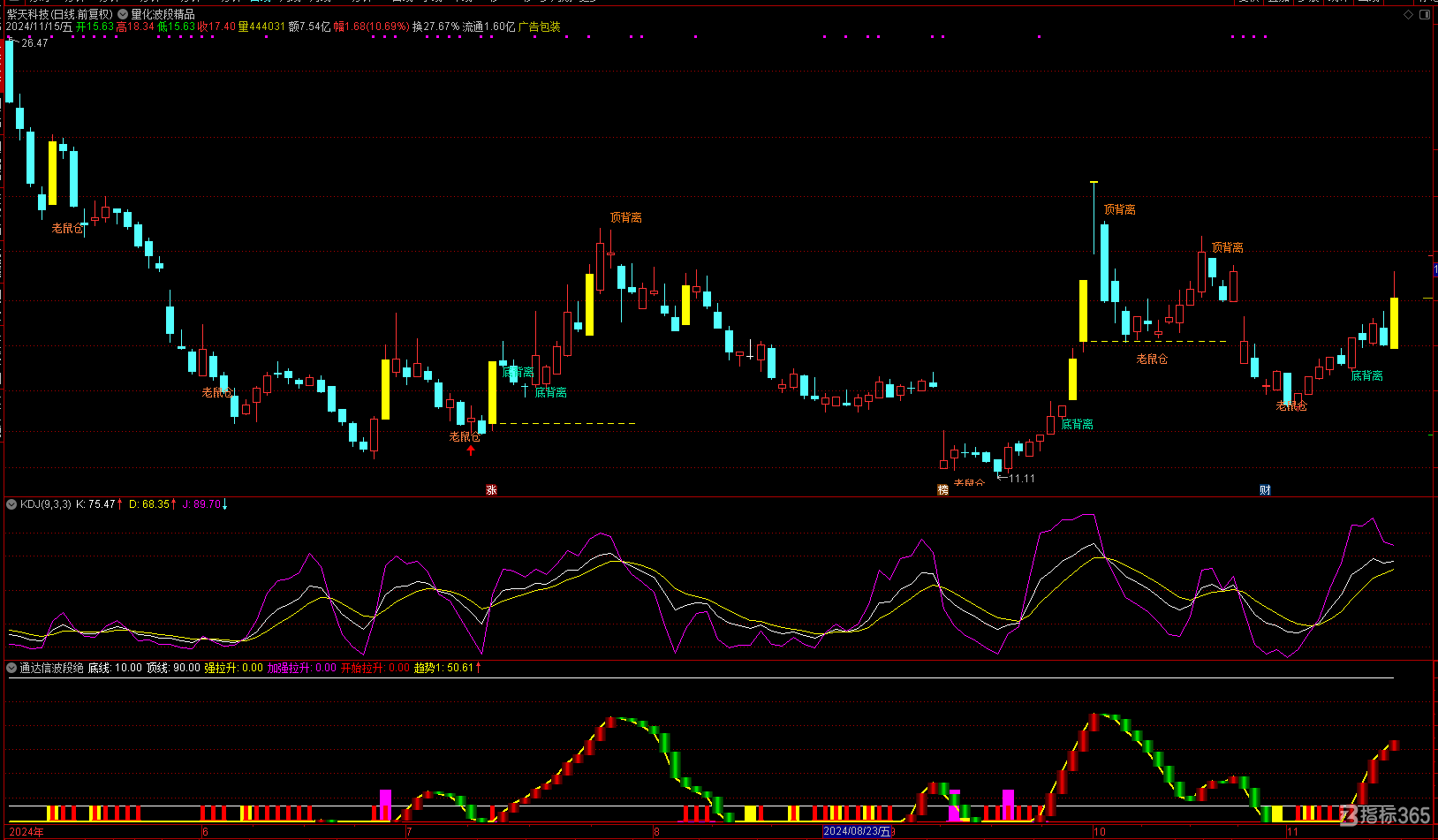Expand the 通达信波段绝 indicator dropdown arrow

(11, 668)
